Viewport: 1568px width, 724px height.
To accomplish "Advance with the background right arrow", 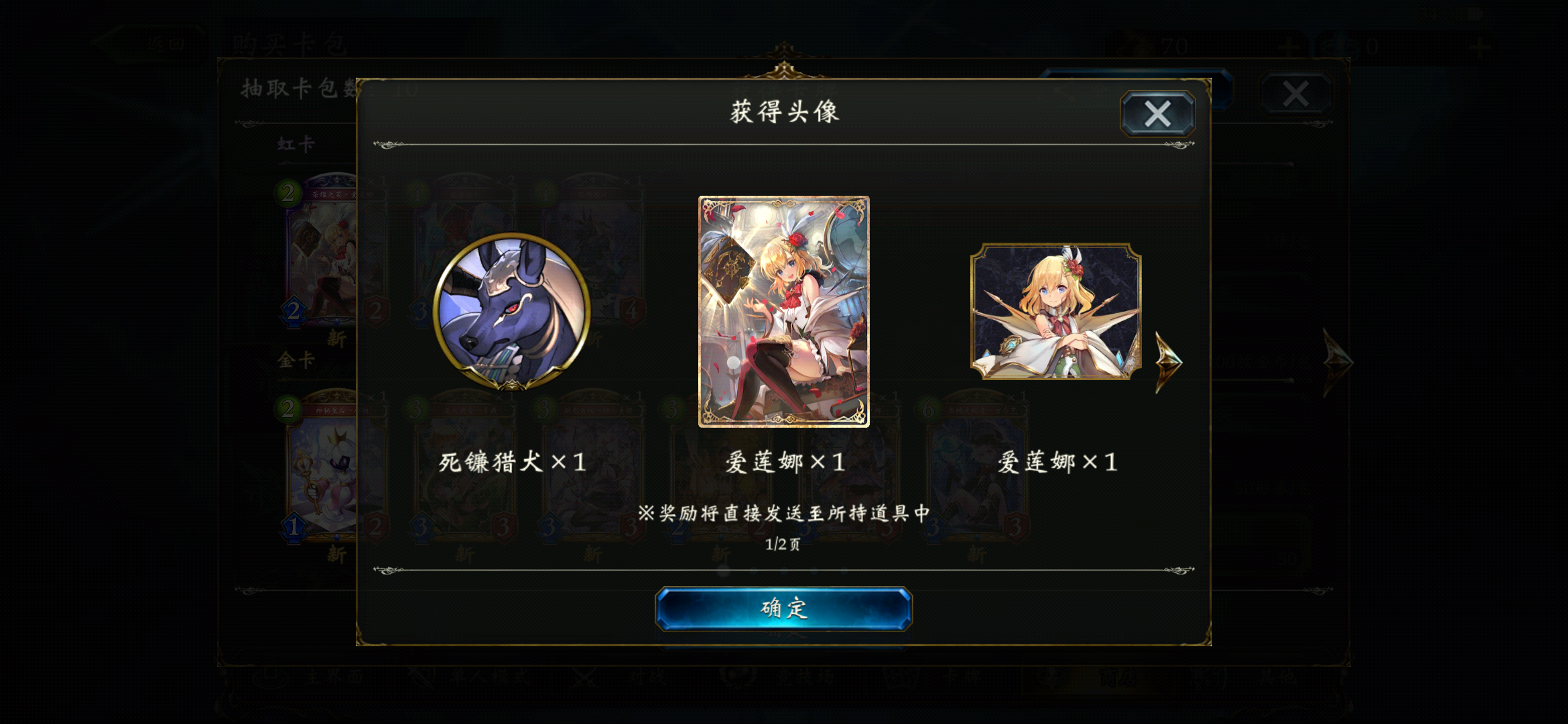I will click(1337, 362).
